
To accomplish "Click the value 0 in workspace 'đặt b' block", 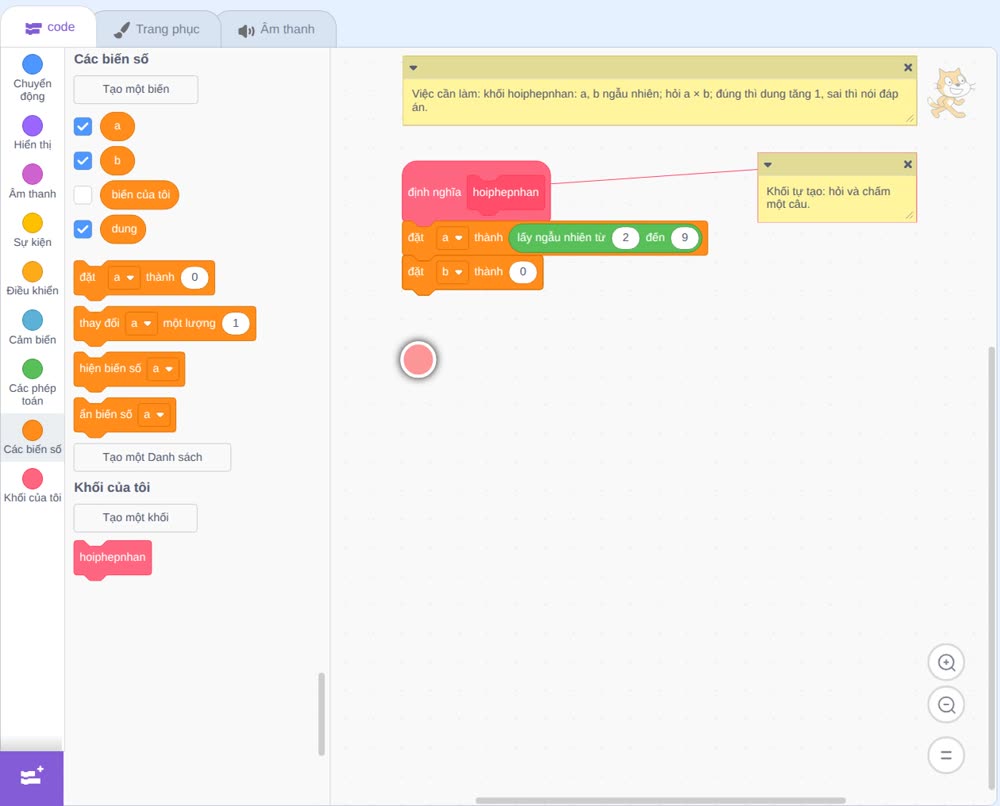I will [523, 272].
